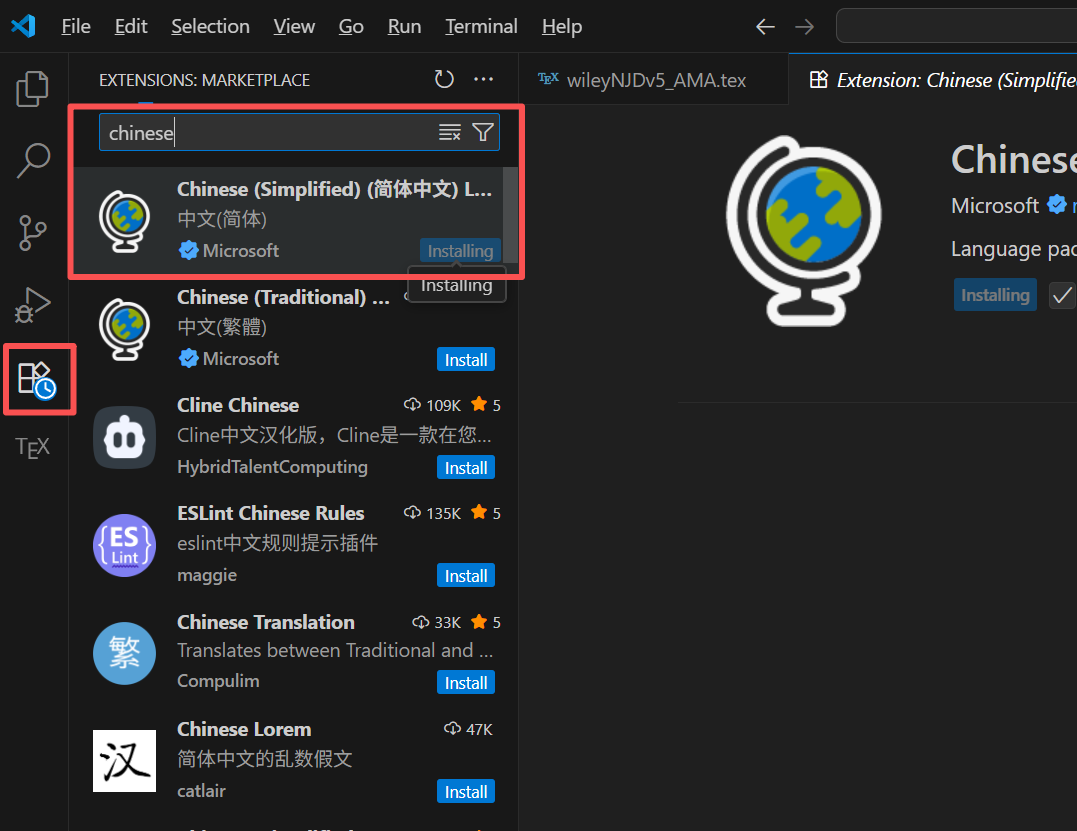Go back using the left arrow

765,27
